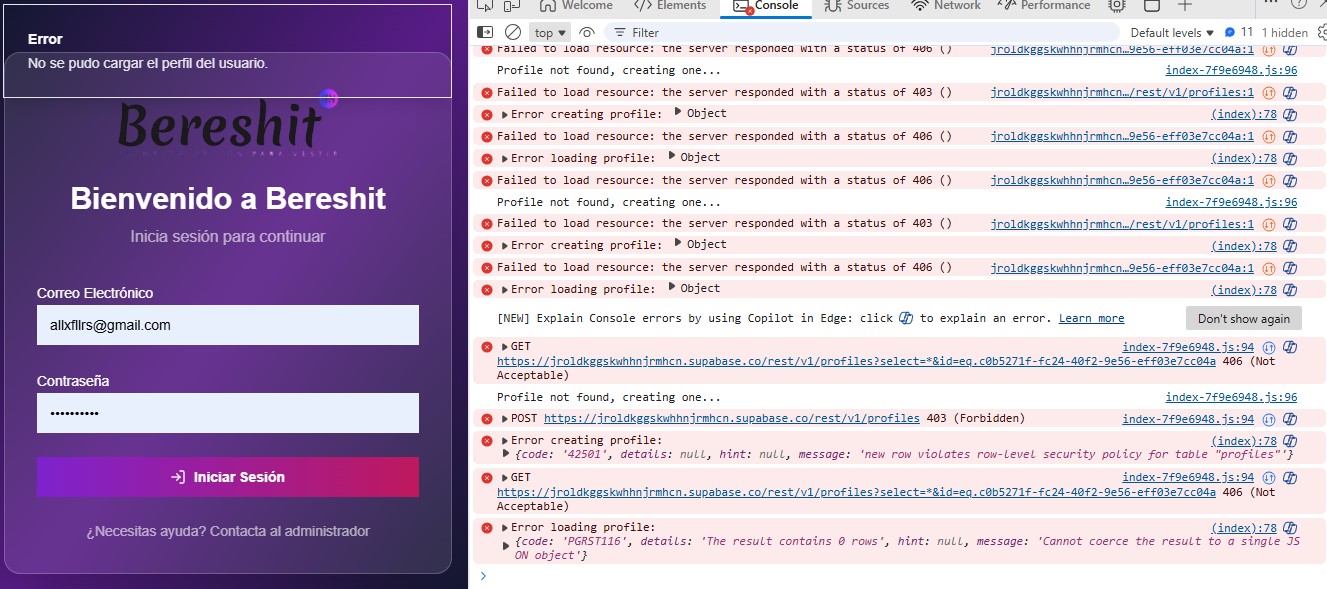The image size is (1327, 589).
Task: Open the POST supabase rest/v1/profiles URL
Action: point(731,418)
